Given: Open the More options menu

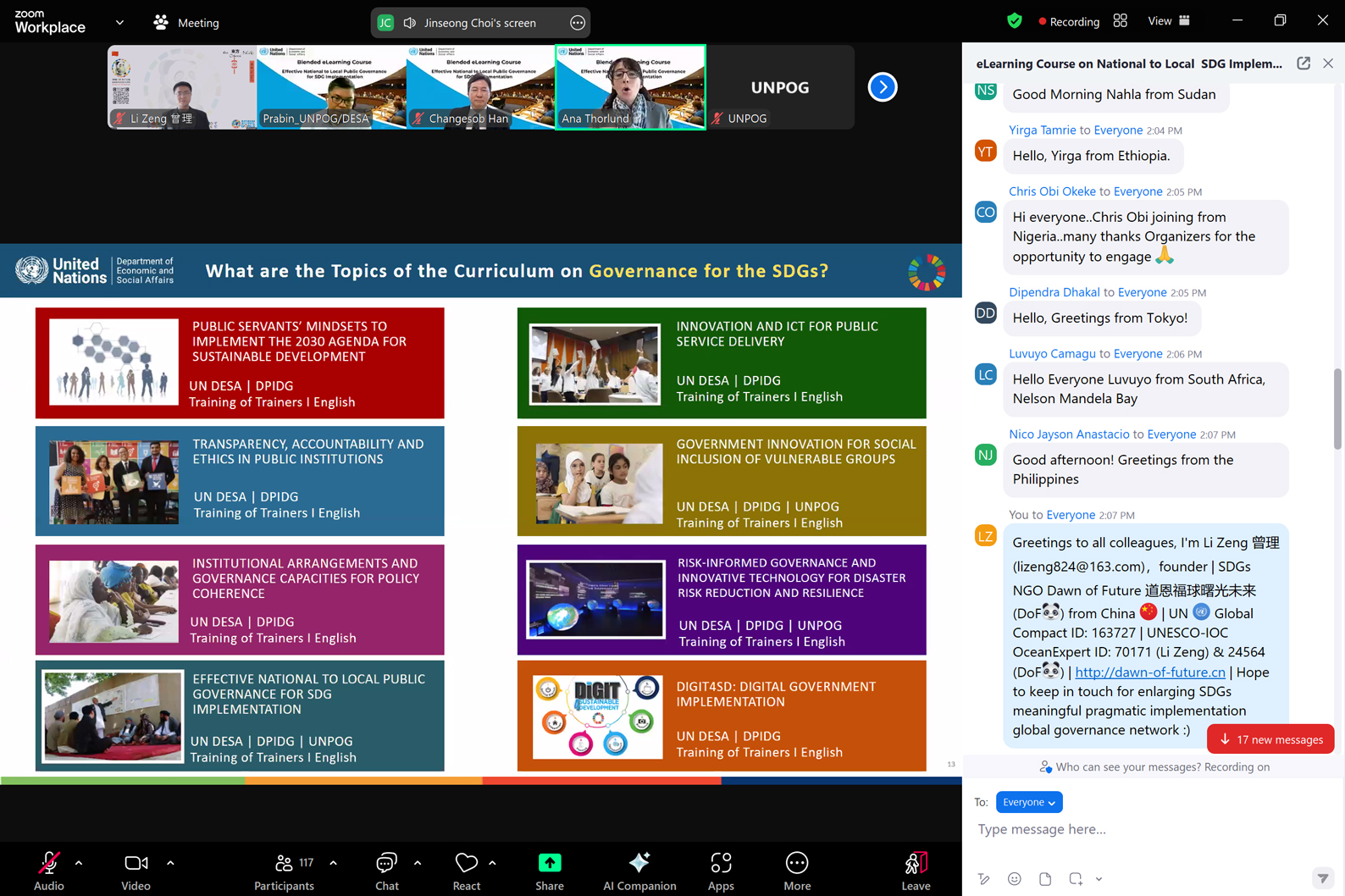Looking at the screenshot, I should [x=797, y=871].
